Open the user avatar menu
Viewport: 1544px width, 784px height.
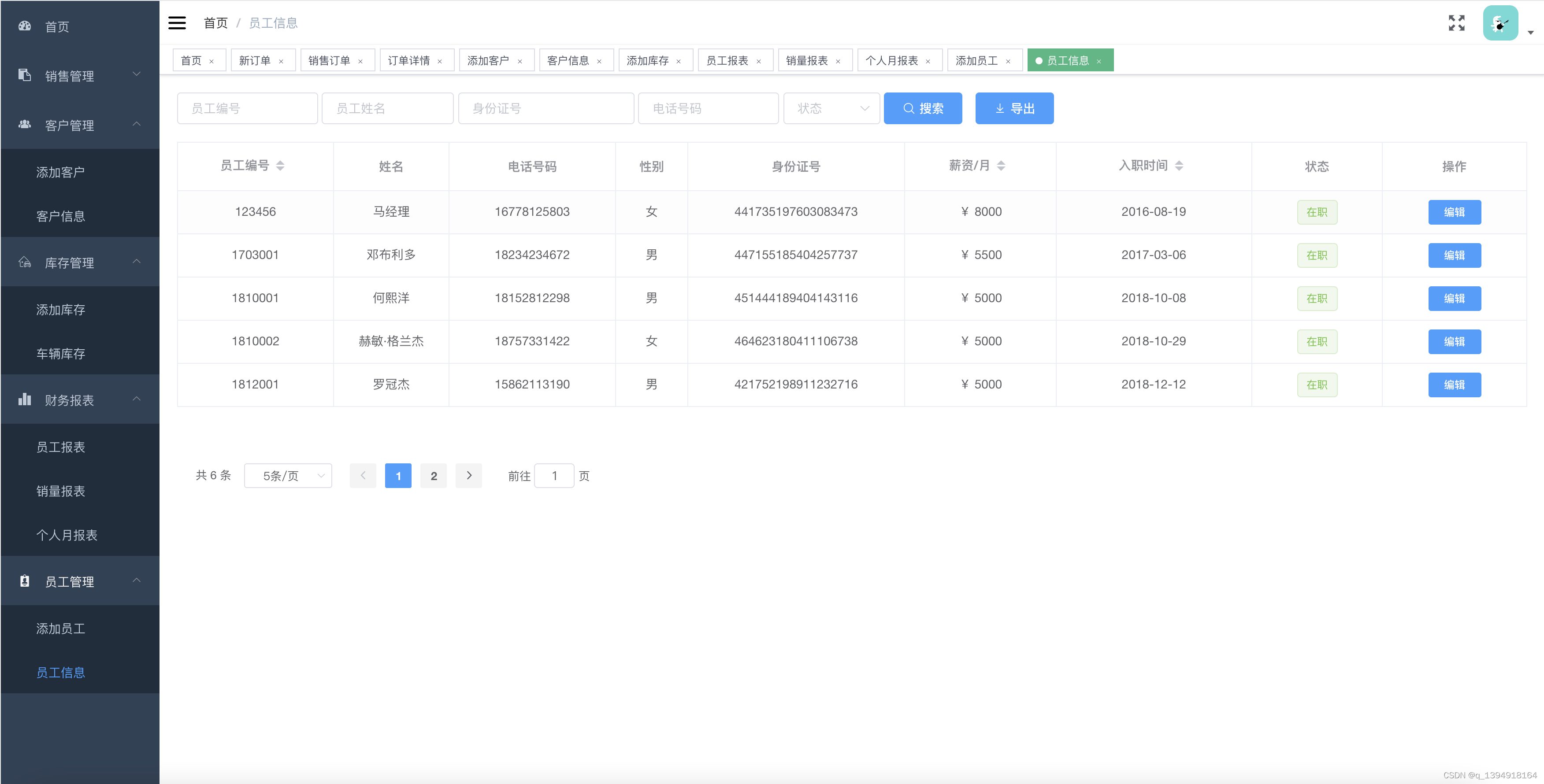[1500, 23]
